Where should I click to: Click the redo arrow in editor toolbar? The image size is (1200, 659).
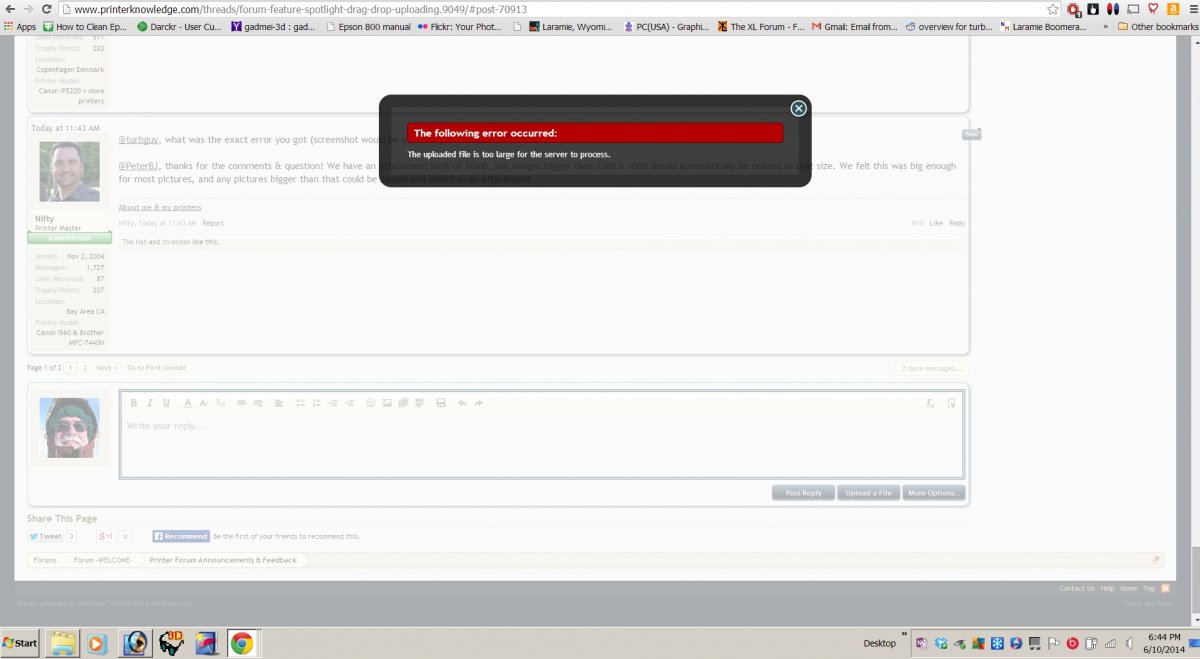[478, 403]
